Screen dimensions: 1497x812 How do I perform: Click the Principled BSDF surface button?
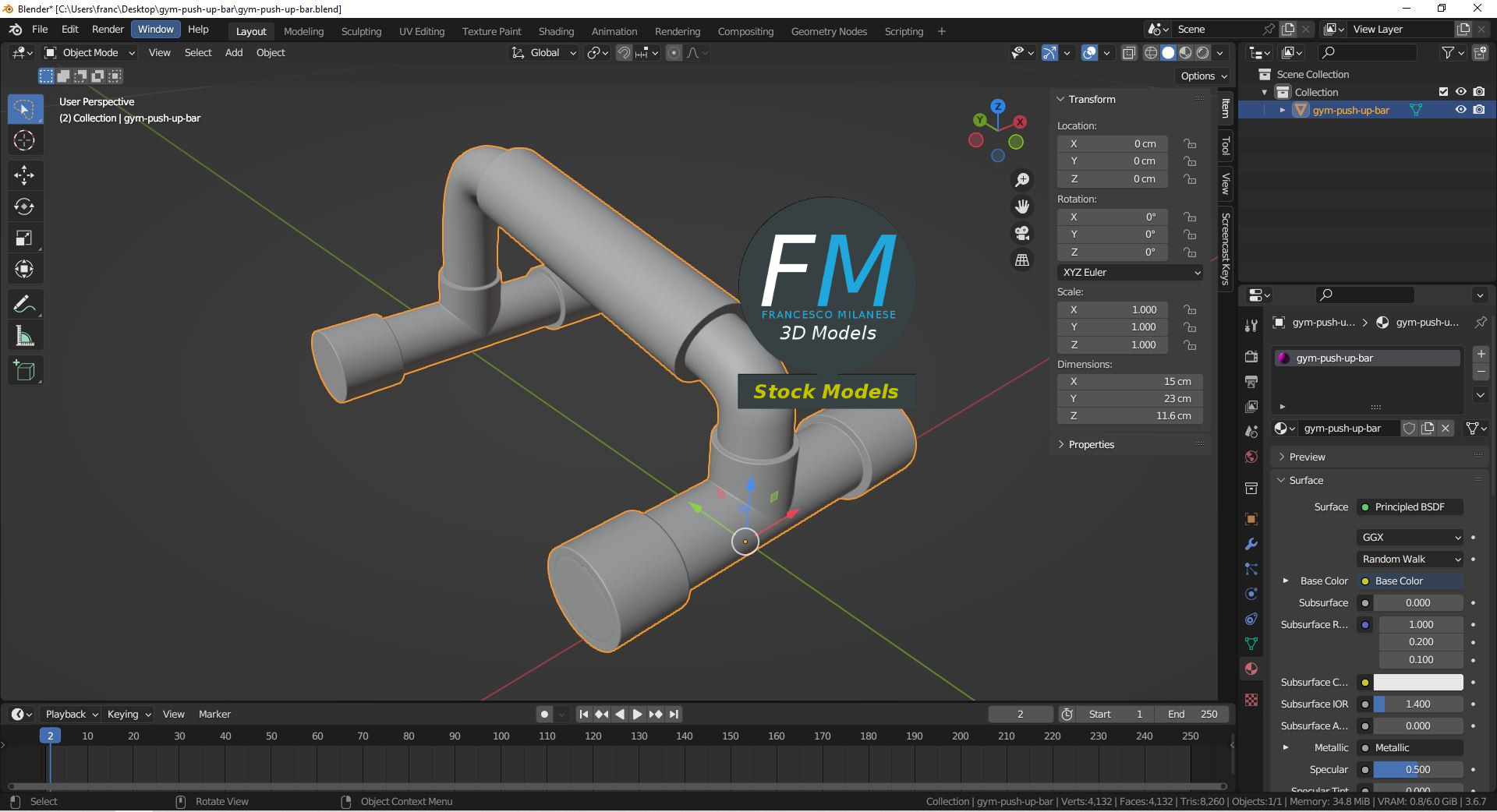pos(1410,507)
